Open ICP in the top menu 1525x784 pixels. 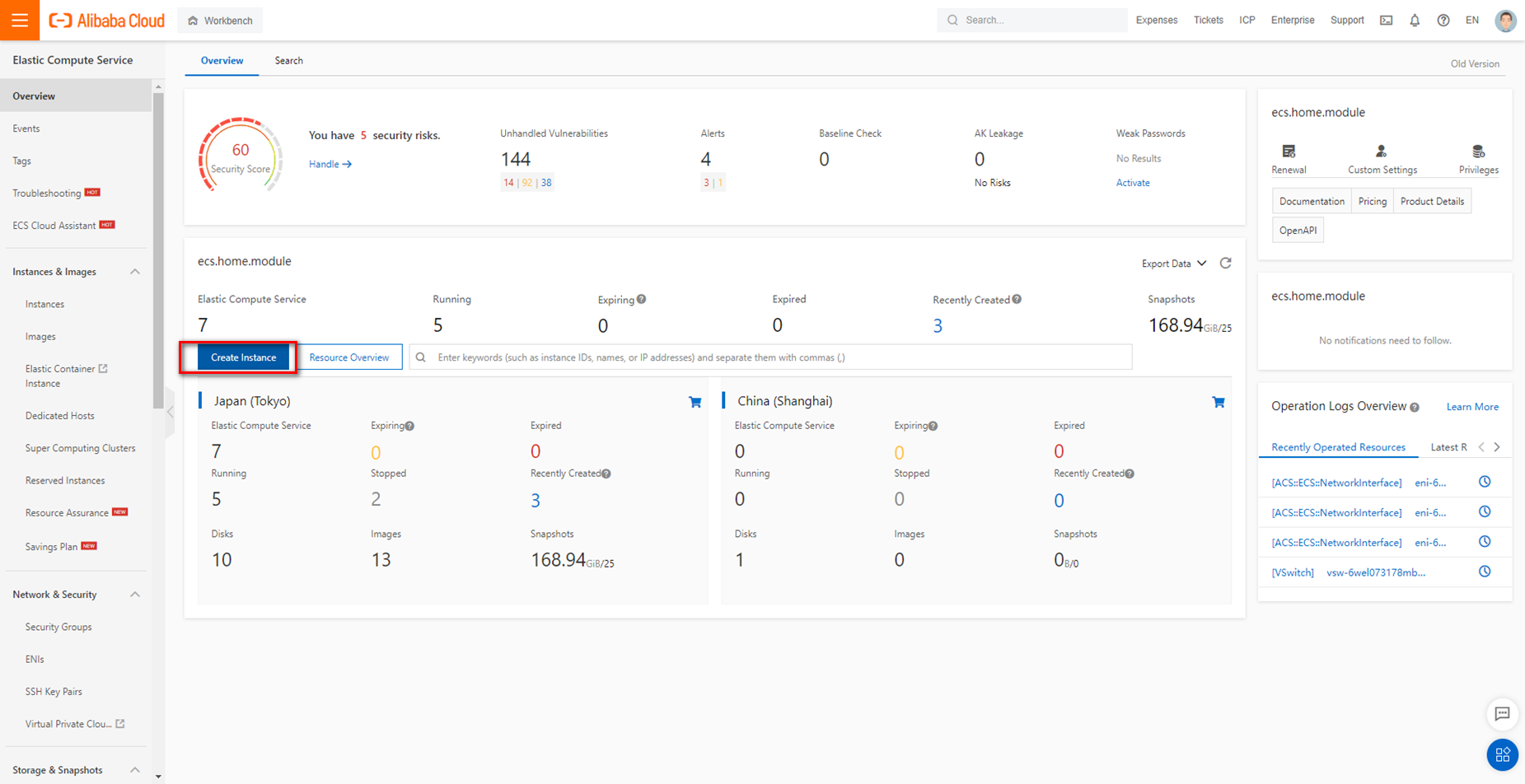tap(1247, 21)
